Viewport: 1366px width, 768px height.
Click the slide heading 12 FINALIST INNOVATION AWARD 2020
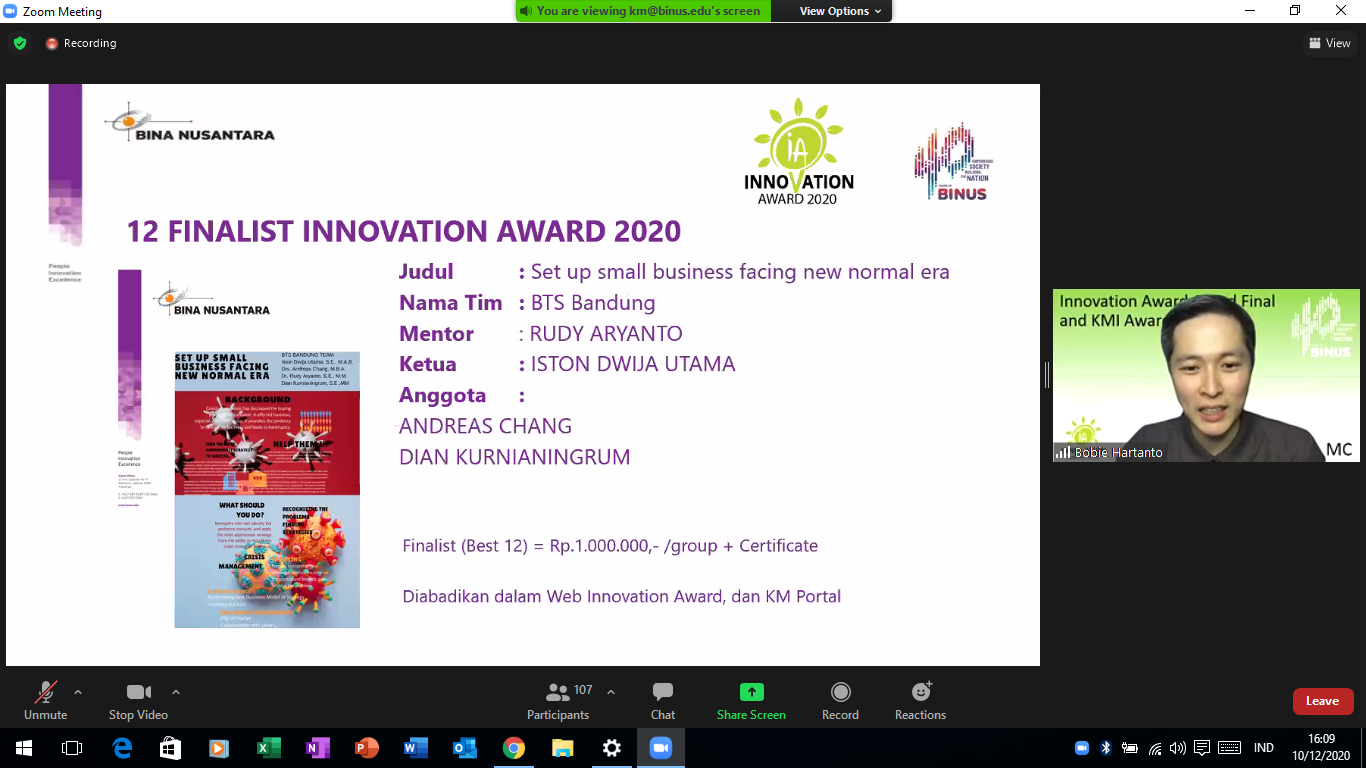pyautogui.click(x=403, y=231)
